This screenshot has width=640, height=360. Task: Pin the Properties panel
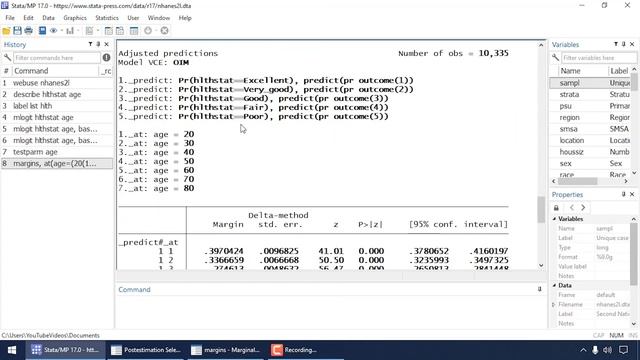(x=623, y=194)
